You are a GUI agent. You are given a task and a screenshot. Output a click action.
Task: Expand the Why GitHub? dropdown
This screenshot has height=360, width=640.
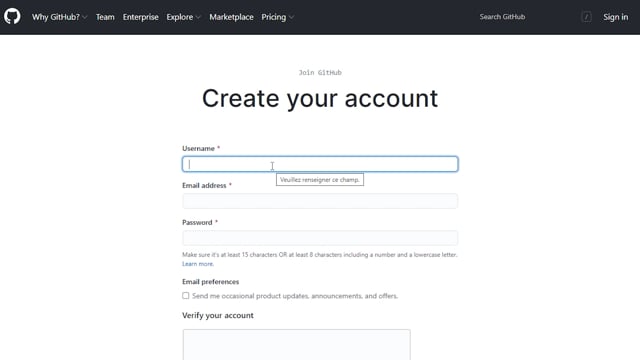pos(60,17)
